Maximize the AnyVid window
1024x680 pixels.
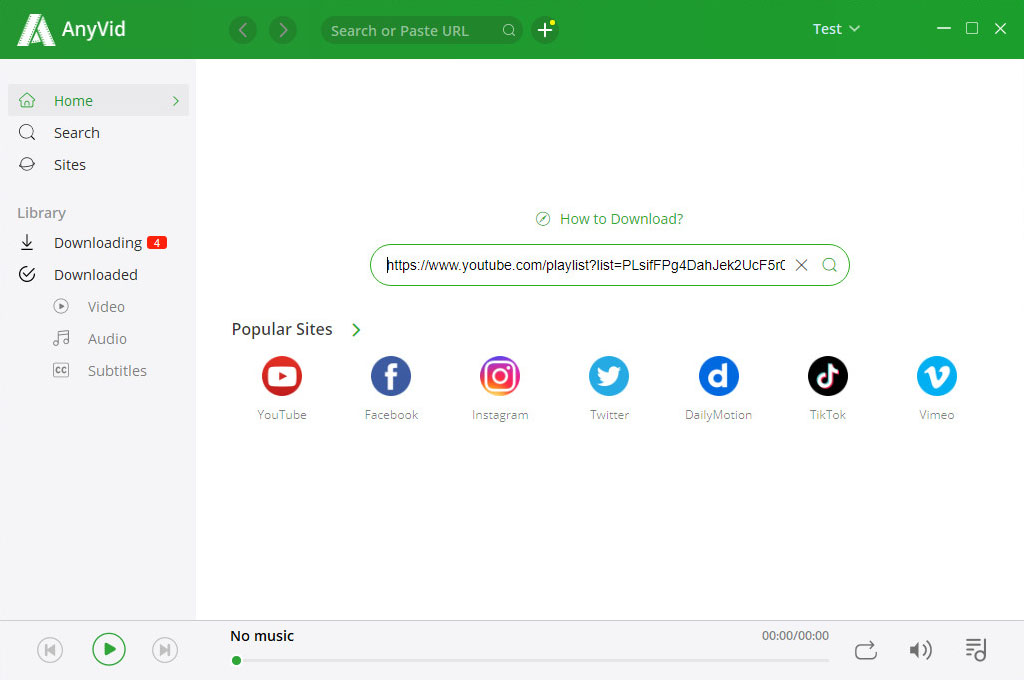(972, 28)
